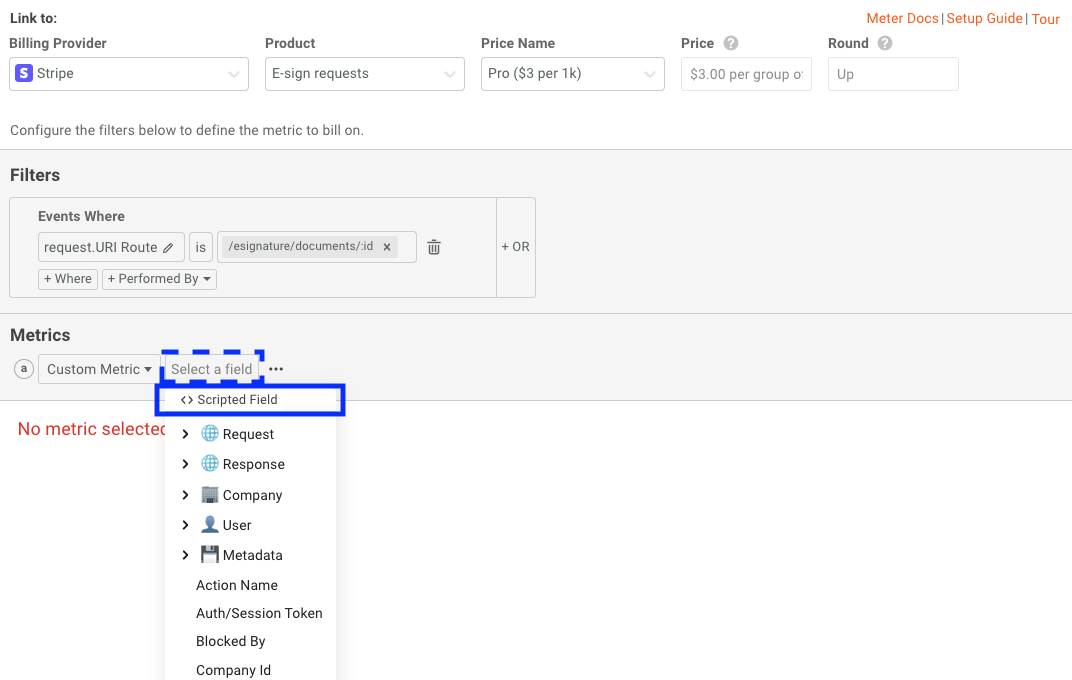Edit request.URI Route with the pencil icon
Image resolution: width=1072 pixels, height=680 pixels.
(169, 247)
